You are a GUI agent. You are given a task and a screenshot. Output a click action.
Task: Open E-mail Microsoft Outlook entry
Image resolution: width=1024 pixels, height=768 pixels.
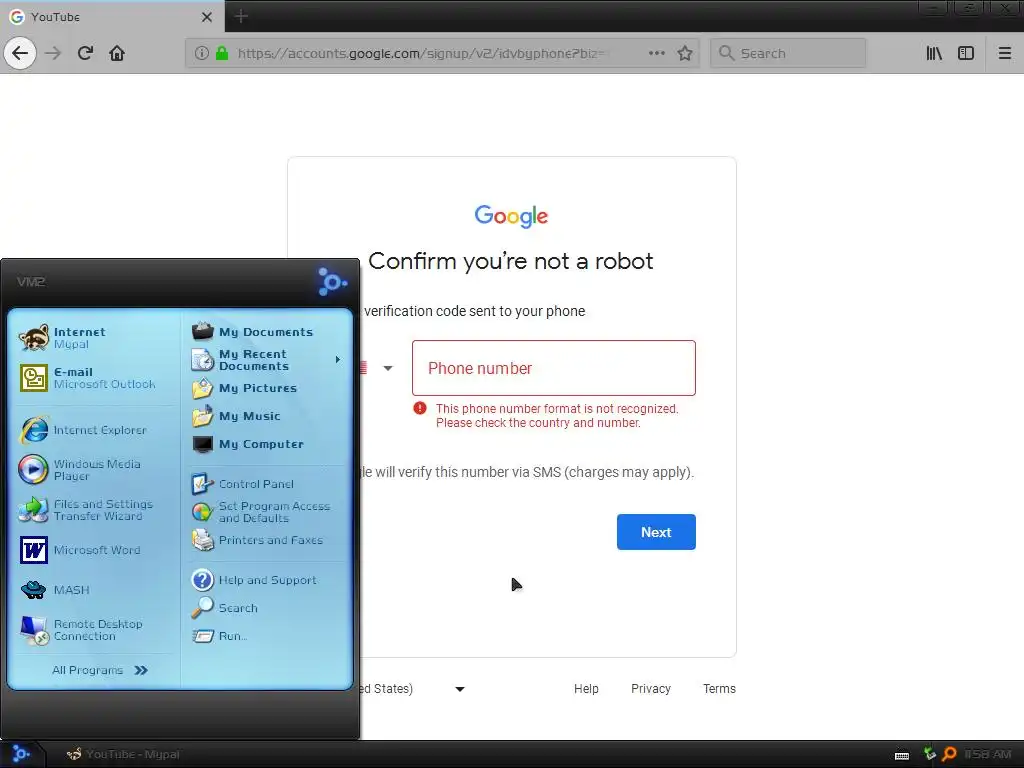(x=95, y=377)
